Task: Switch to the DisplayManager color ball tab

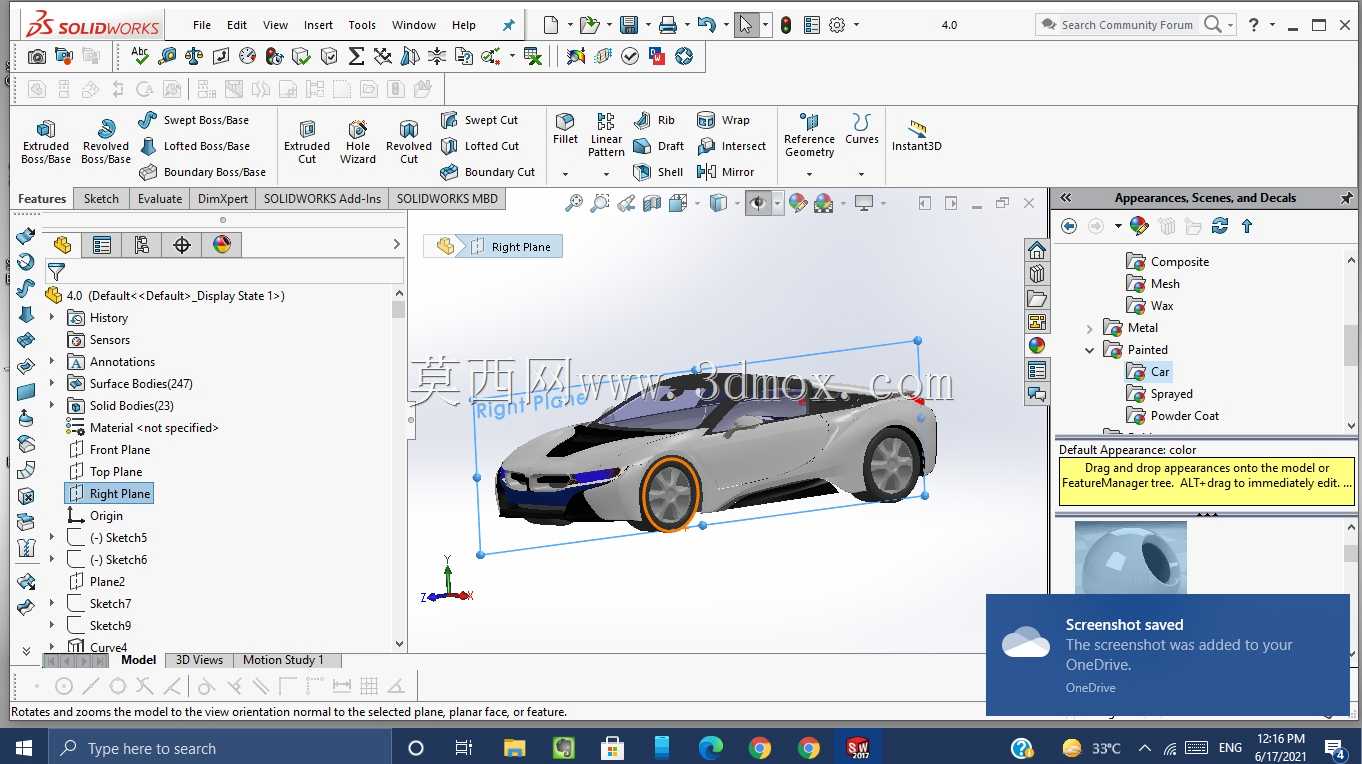Action: (222, 245)
